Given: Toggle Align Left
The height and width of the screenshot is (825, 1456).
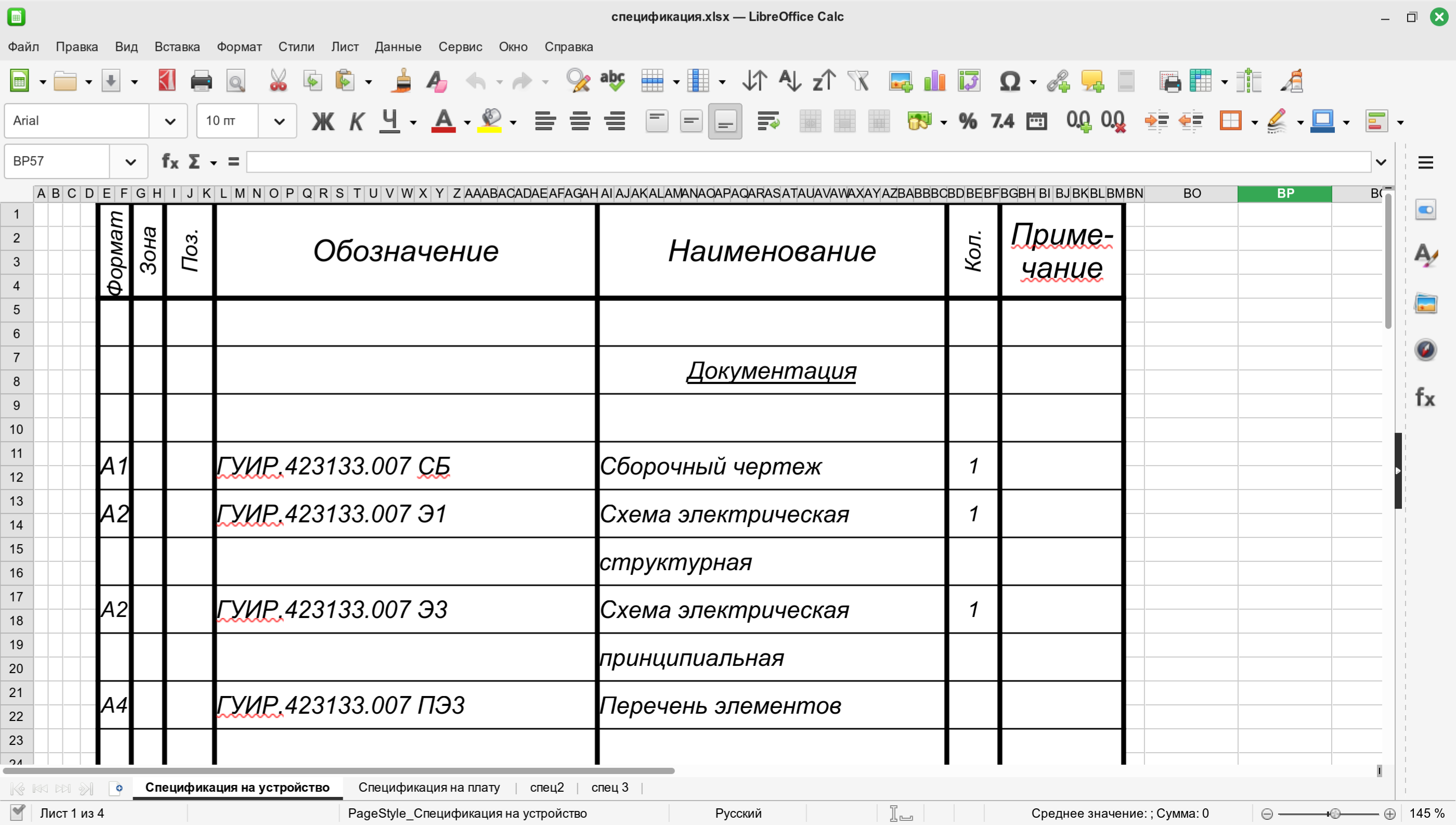Looking at the screenshot, I should (x=545, y=121).
